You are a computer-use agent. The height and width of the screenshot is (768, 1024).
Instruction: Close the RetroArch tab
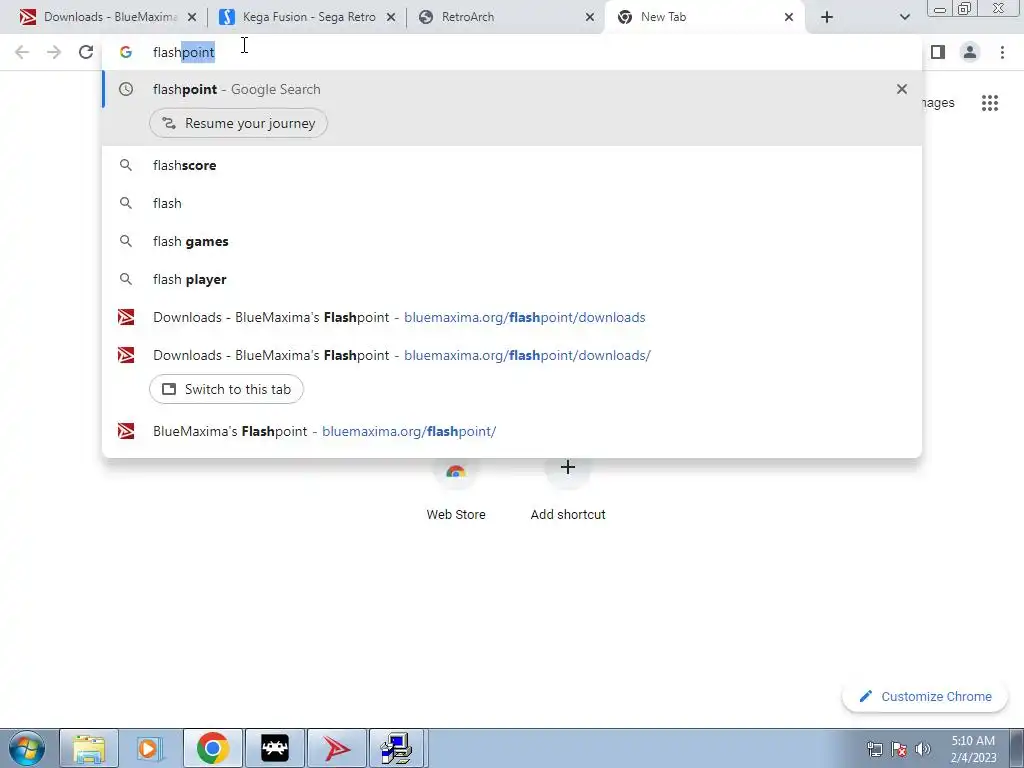pyautogui.click(x=590, y=17)
